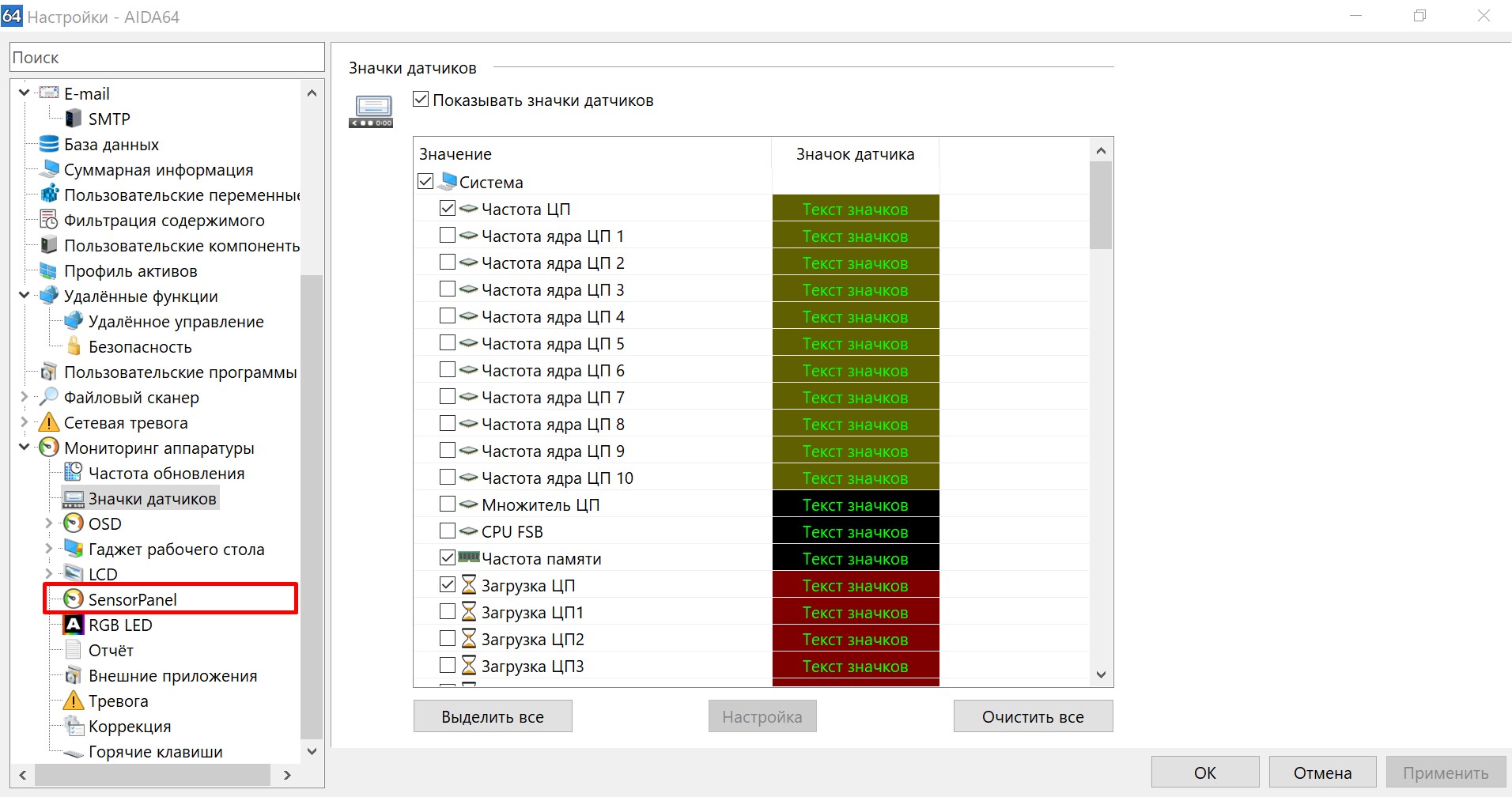1512x797 pixels.
Task: Click the Сетевая тревога warning icon
Action: [x=49, y=422]
